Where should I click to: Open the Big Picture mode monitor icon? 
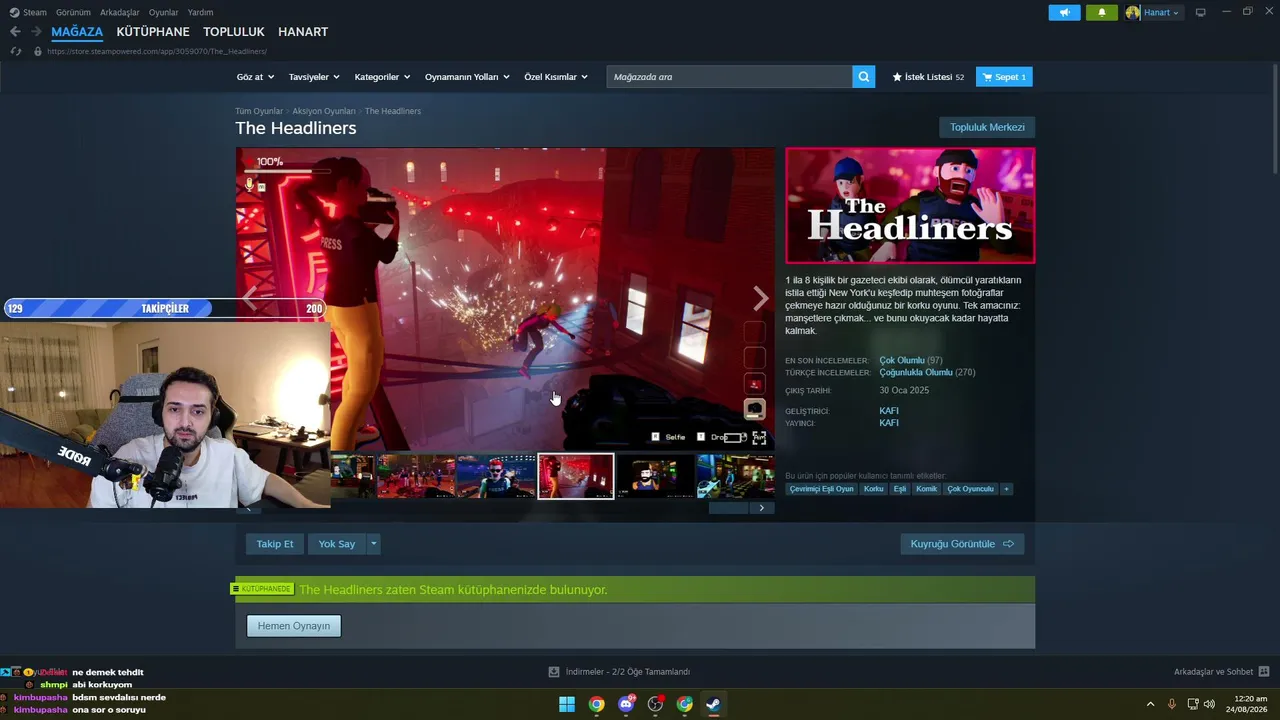[x=1201, y=12]
